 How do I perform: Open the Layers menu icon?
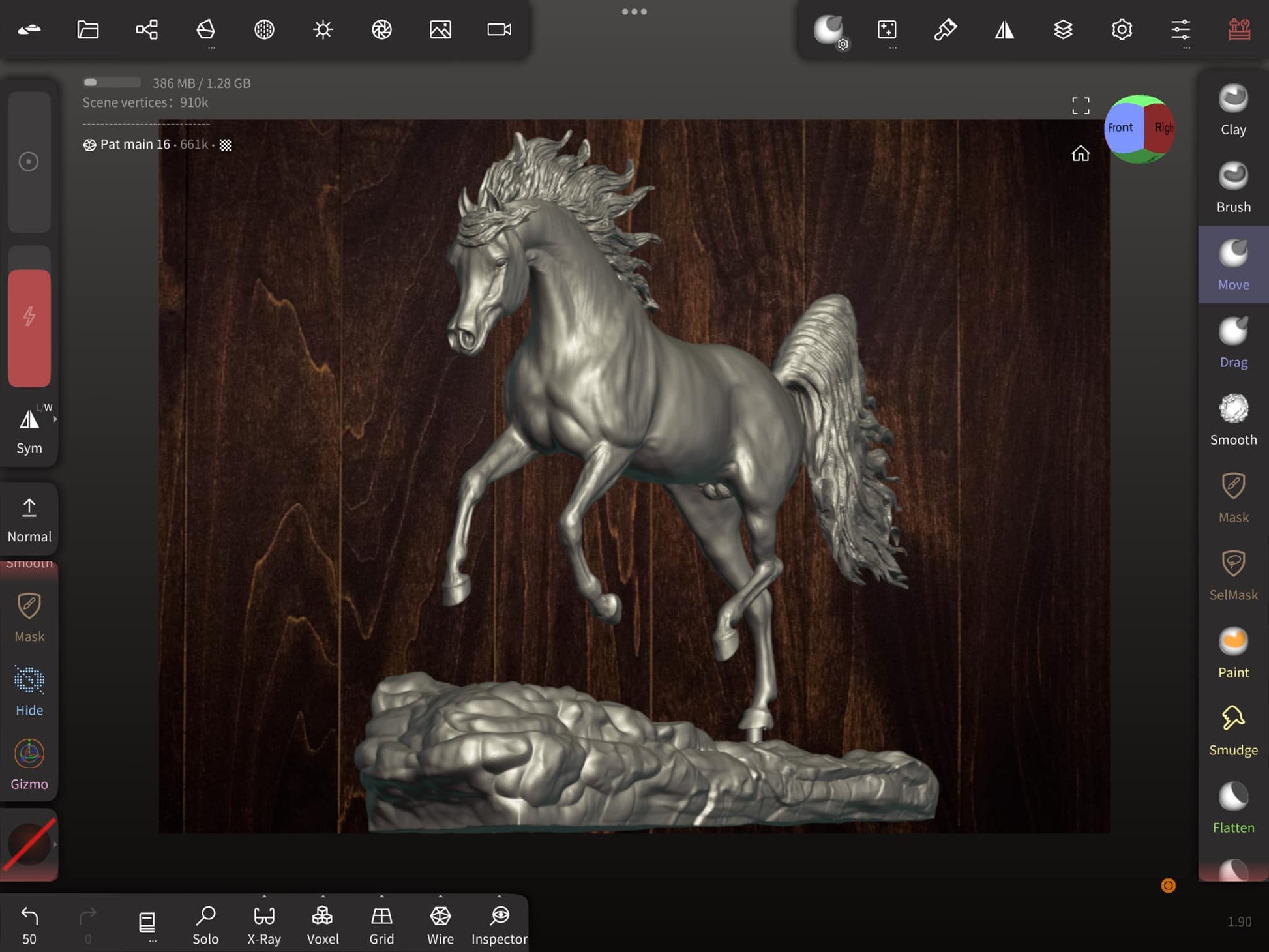tap(1063, 29)
